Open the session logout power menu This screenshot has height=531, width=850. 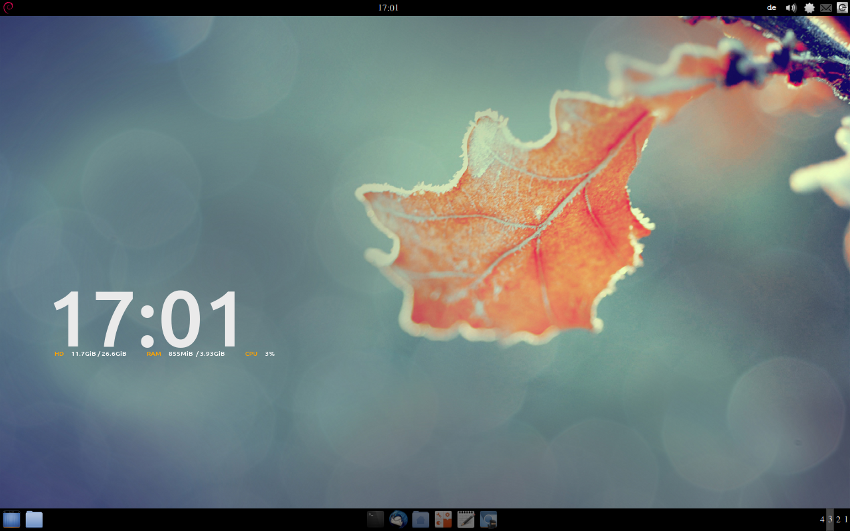842,7
